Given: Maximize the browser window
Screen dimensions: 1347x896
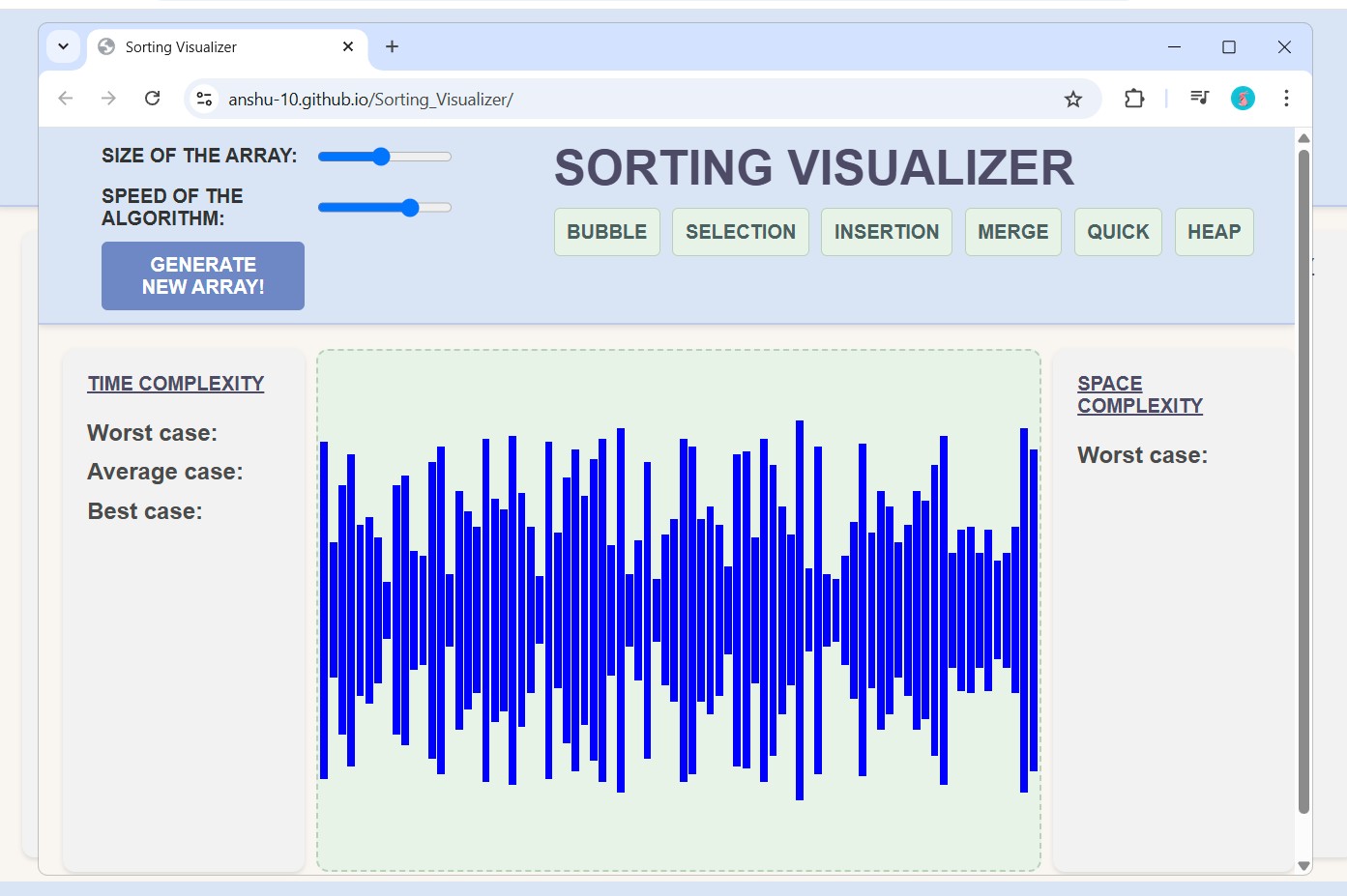Looking at the screenshot, I should pyautogui.click(x=1229, y=46).
